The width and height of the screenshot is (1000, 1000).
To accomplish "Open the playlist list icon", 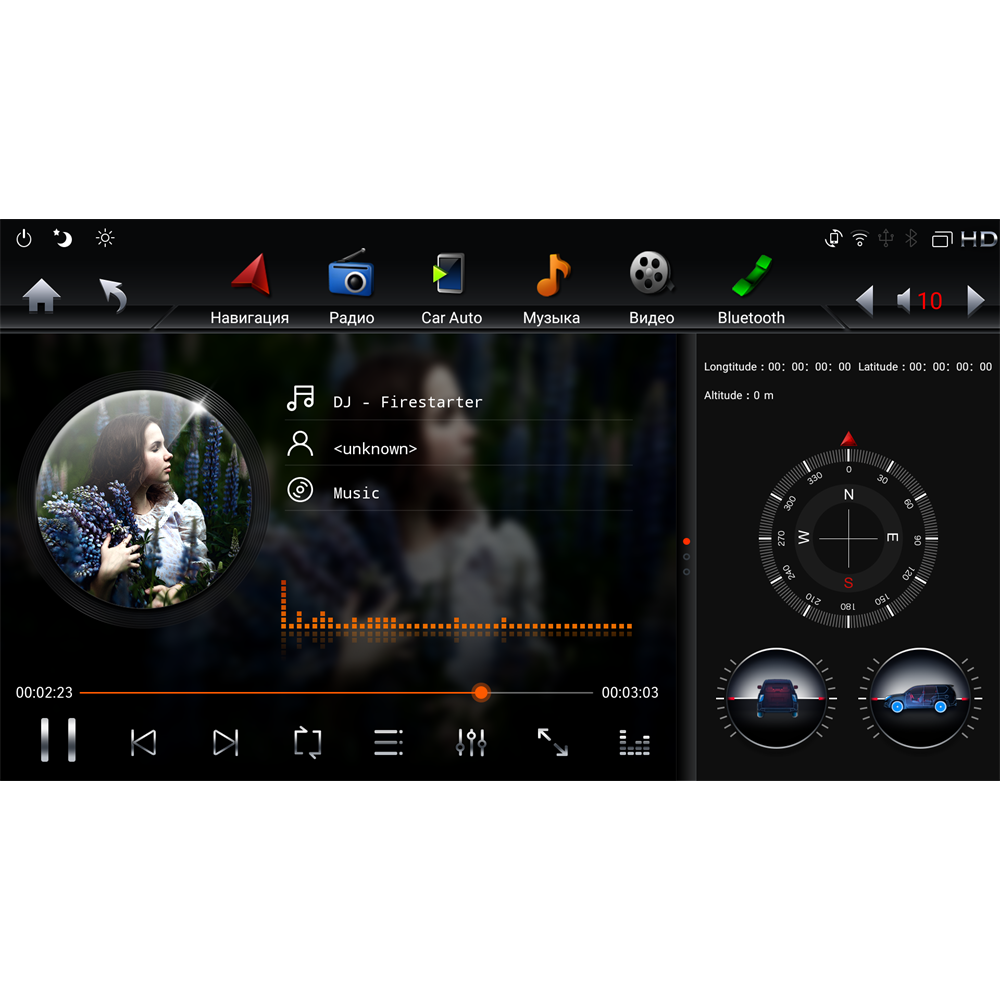I will pyautogui.click(x=388, y=742).
